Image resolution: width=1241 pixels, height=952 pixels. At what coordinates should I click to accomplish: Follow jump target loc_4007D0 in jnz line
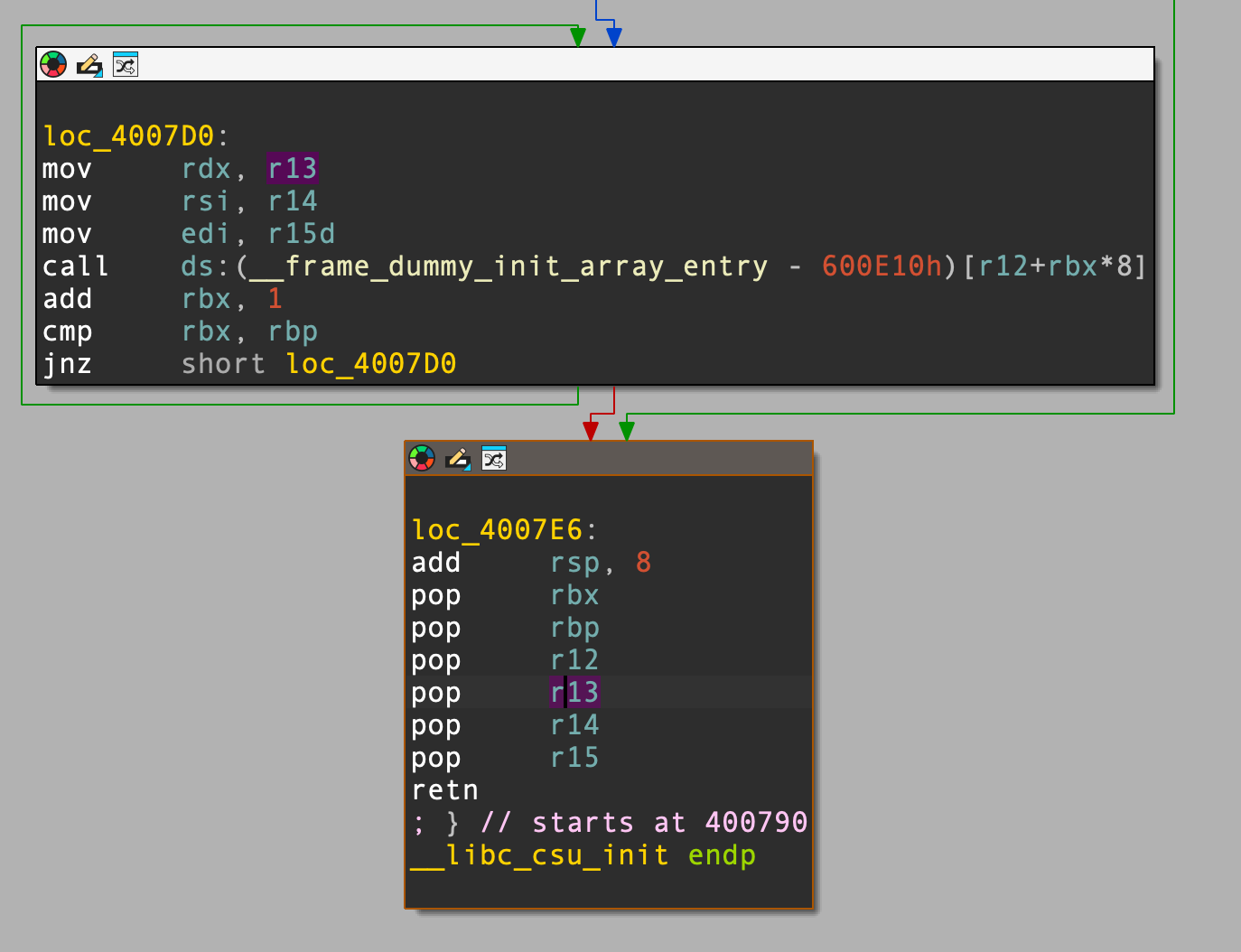371,364
